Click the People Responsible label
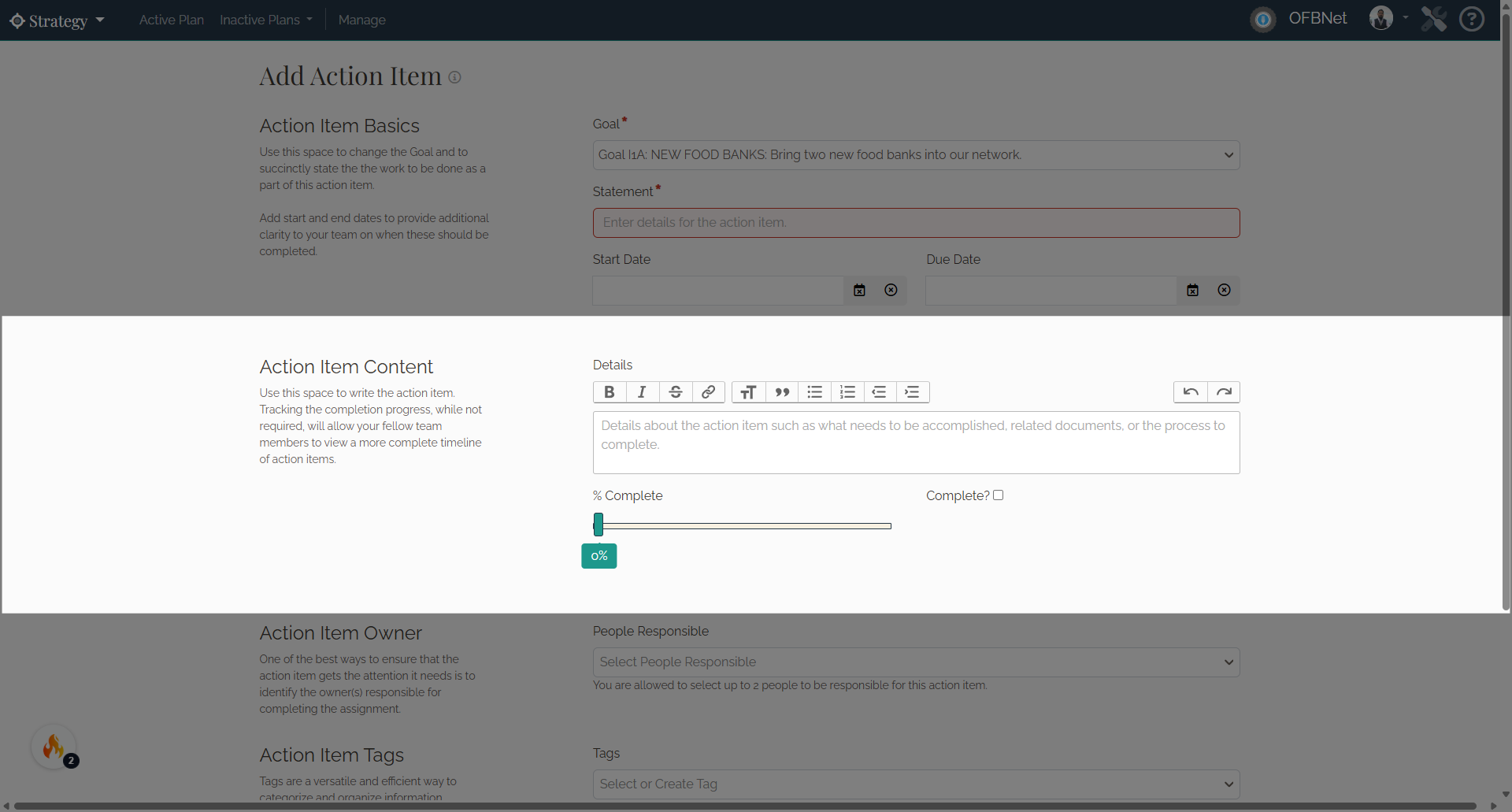The height and width of the screenshot is (812, 1512). tap(650, 632)
